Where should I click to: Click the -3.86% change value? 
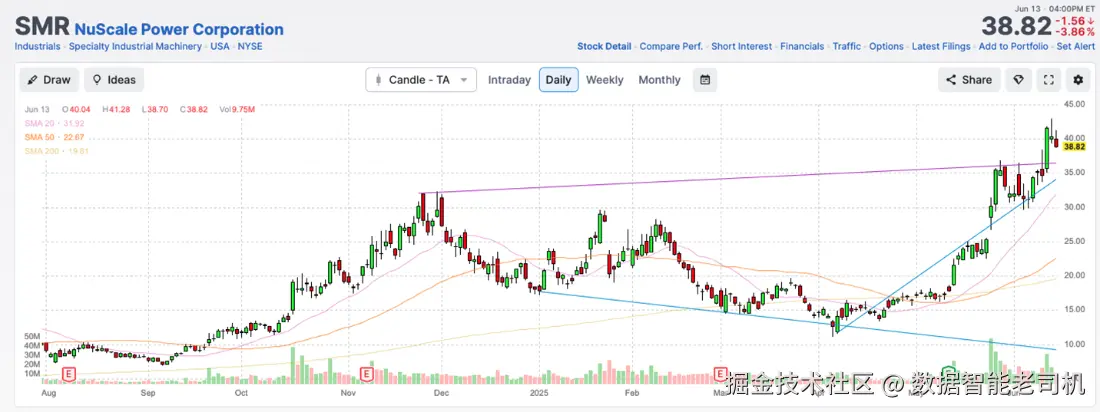(1075, 32)
